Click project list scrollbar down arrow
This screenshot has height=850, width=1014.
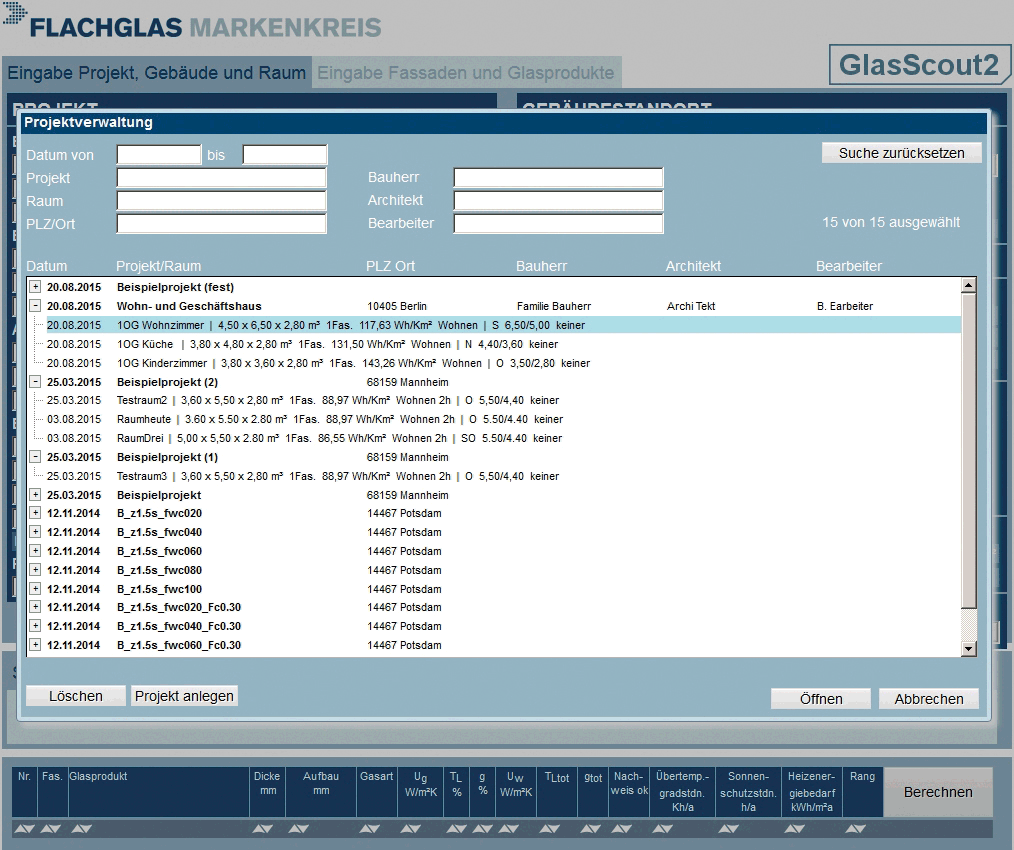[x=968, y=648]
